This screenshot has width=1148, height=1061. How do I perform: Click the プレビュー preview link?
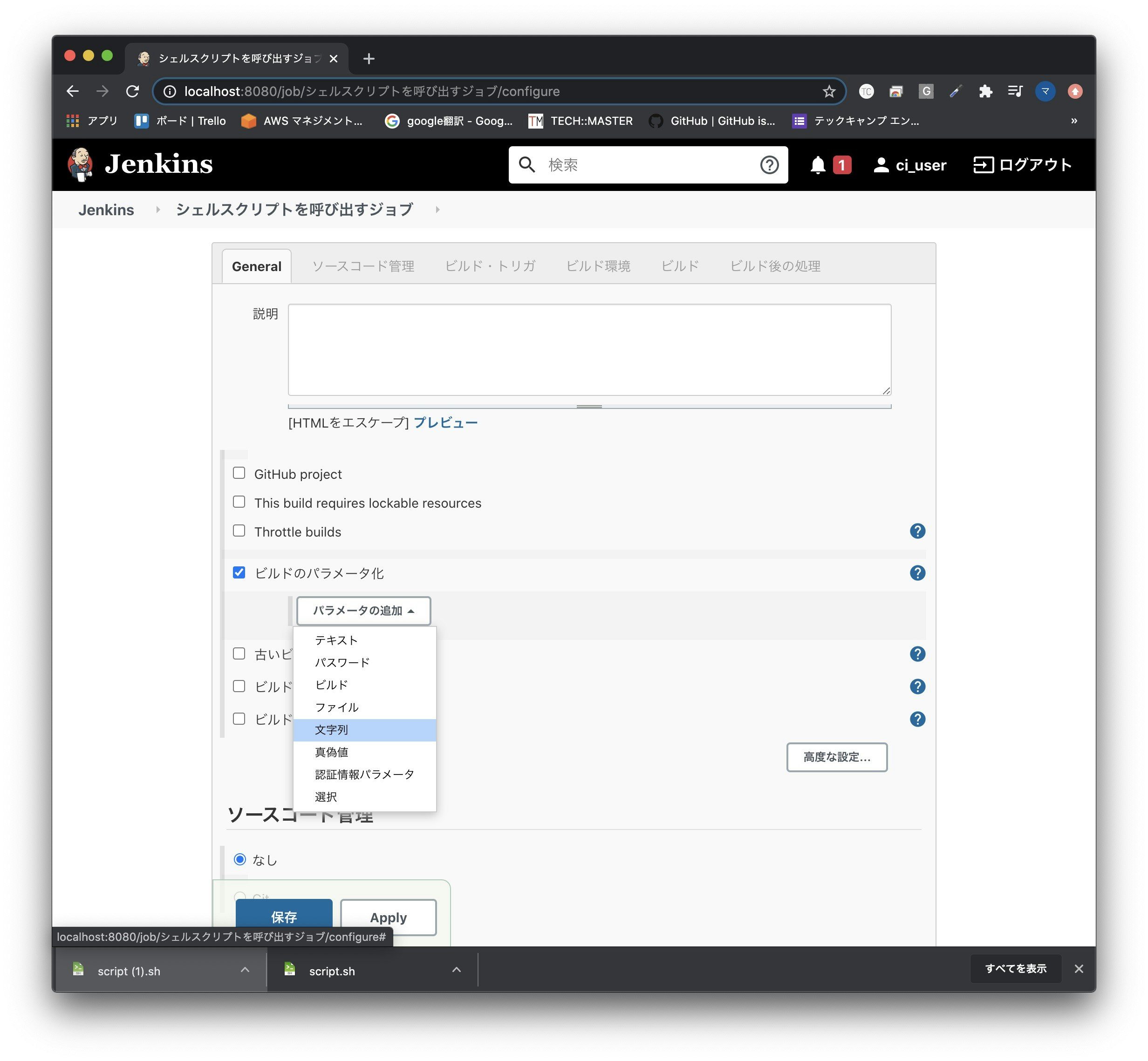[x=445, y=422]
